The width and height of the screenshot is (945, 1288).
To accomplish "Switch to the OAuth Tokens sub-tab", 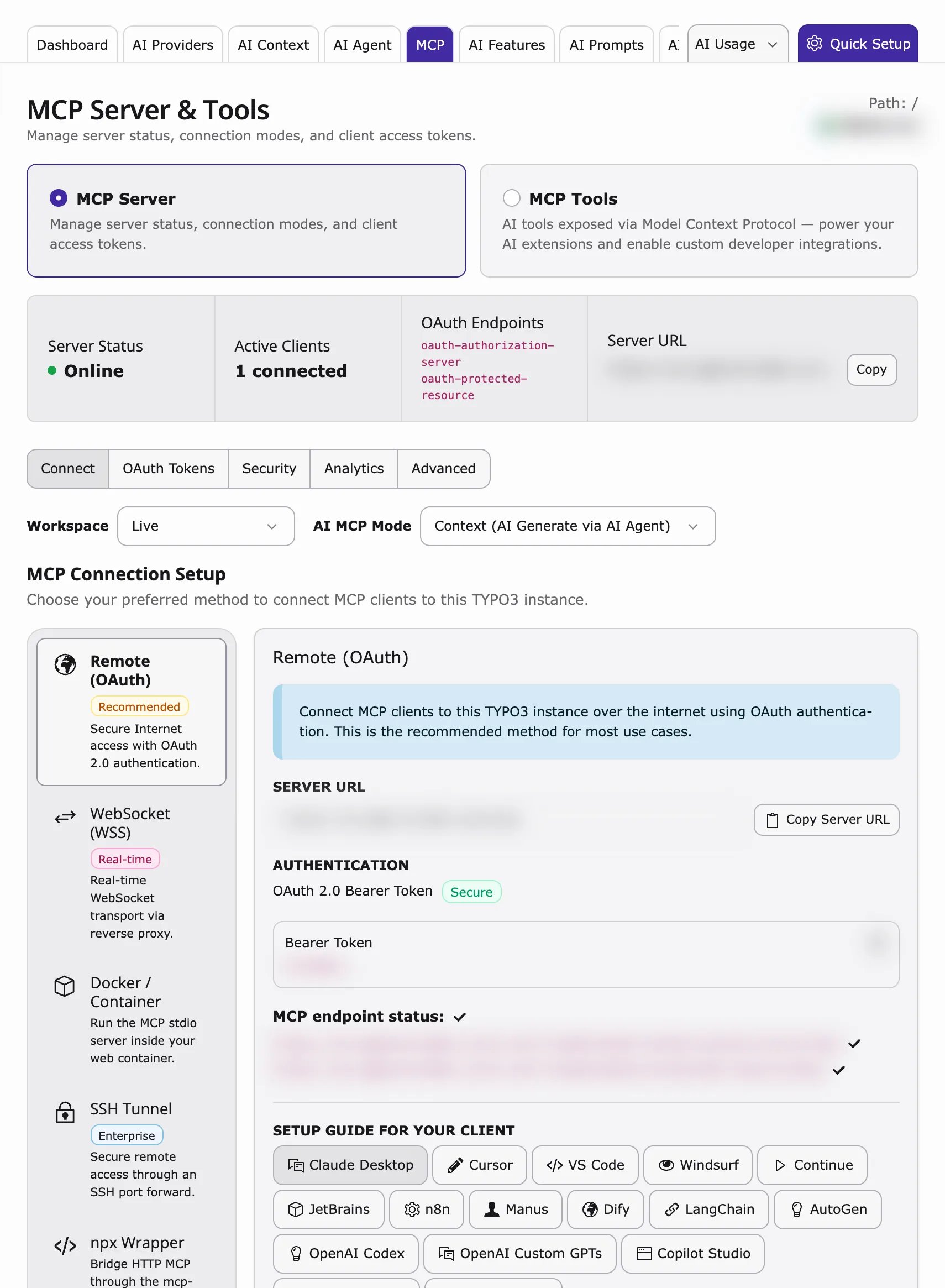I will click(168, 468).
